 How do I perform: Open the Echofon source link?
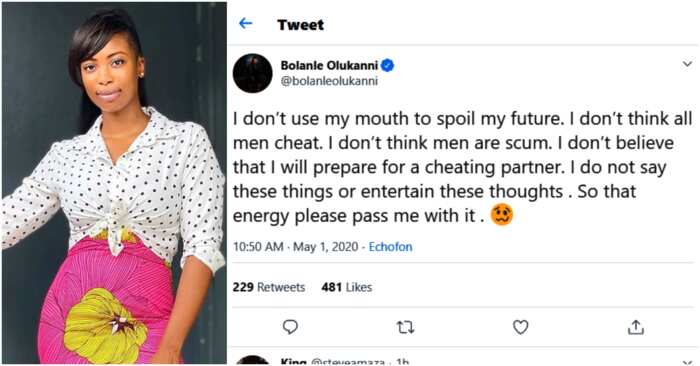(x=390, y=247)
